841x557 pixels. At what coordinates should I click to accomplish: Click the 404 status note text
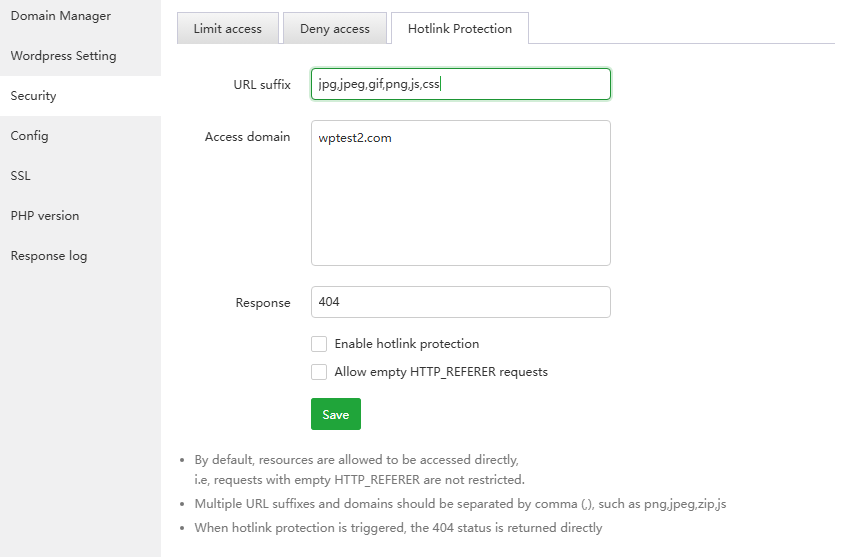[x=398, y=527]
